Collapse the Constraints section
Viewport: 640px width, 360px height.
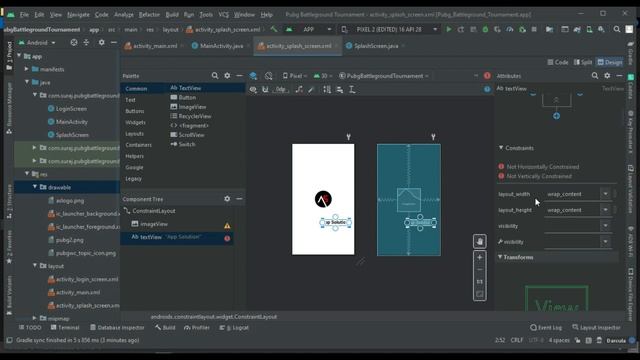[x=501, y=148]
